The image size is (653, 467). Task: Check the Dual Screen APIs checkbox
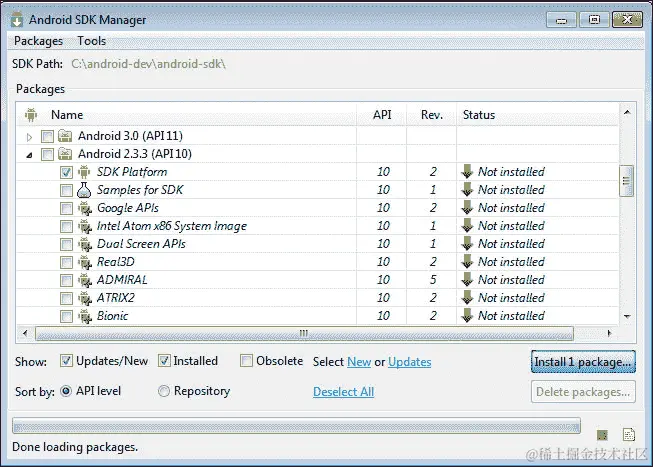pyautogui.click(x=66, y=244)
